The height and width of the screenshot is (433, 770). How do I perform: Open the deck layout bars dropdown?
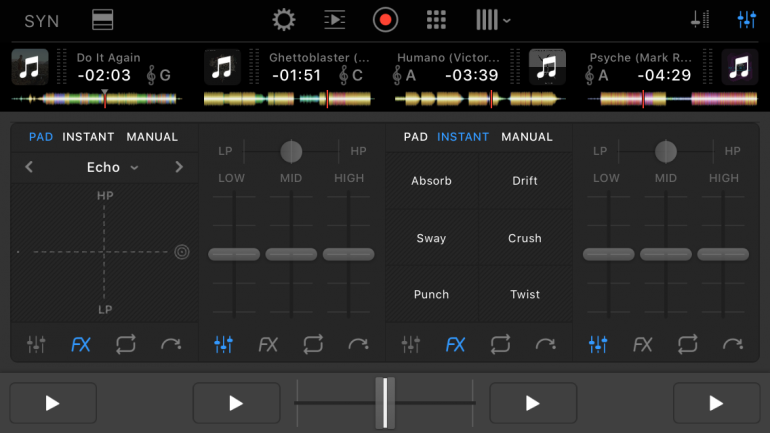493,20
